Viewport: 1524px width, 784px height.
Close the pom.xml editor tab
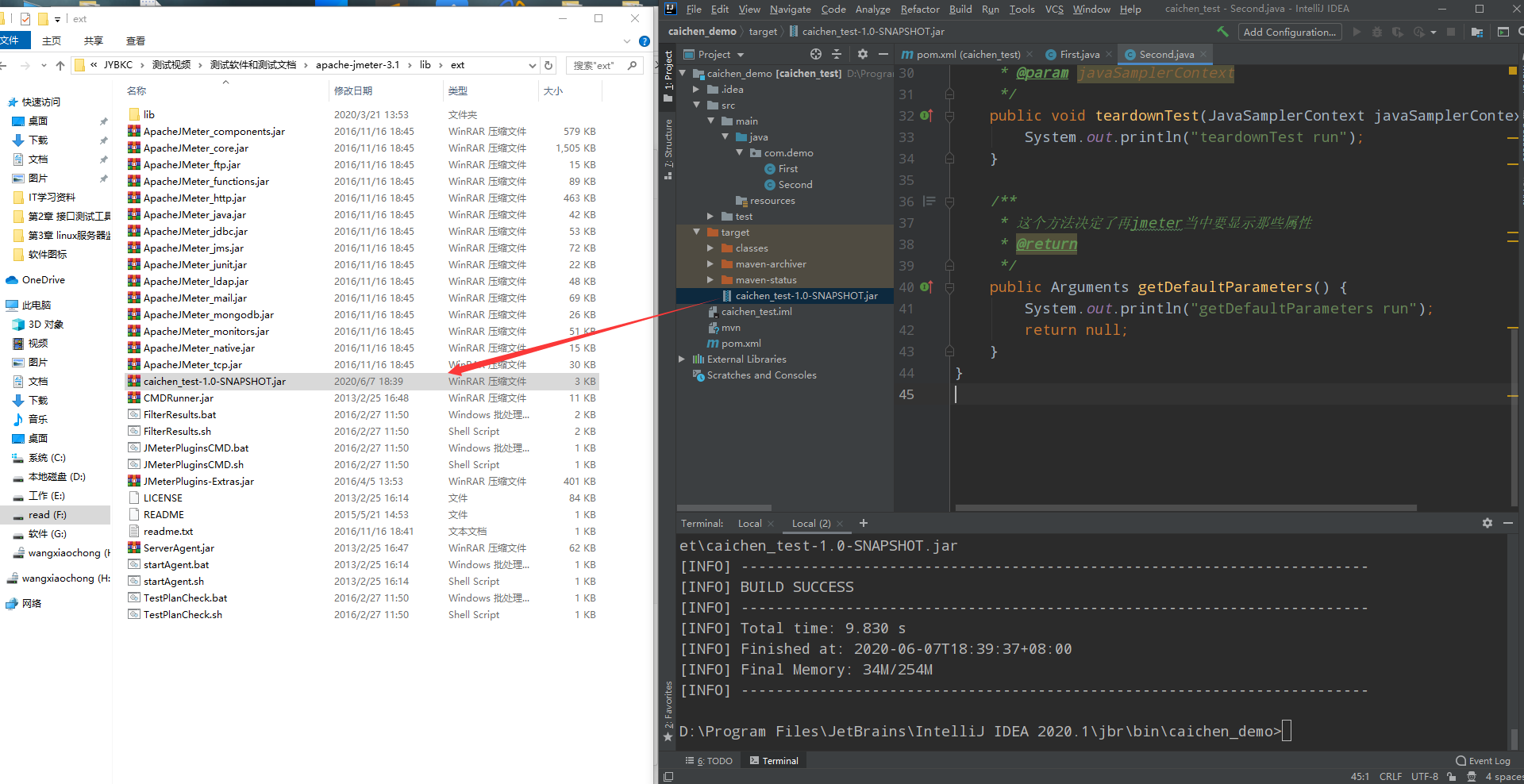[x=1029, y=55]
